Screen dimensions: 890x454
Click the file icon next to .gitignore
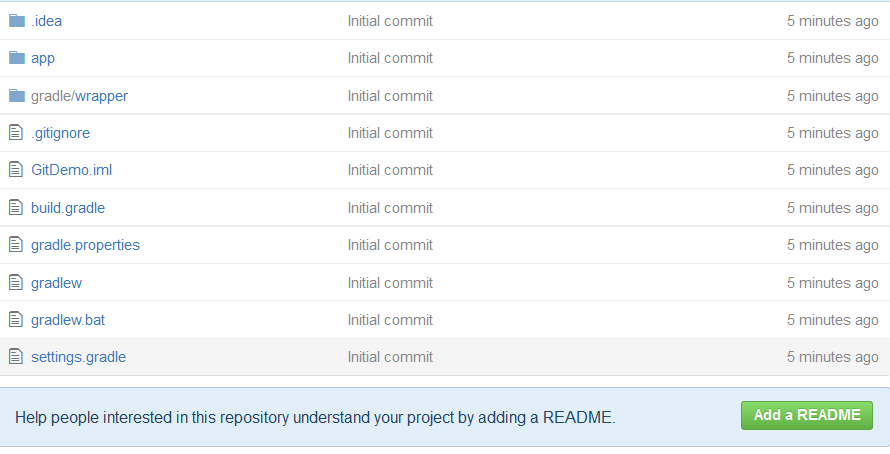(x=15, y=133)
